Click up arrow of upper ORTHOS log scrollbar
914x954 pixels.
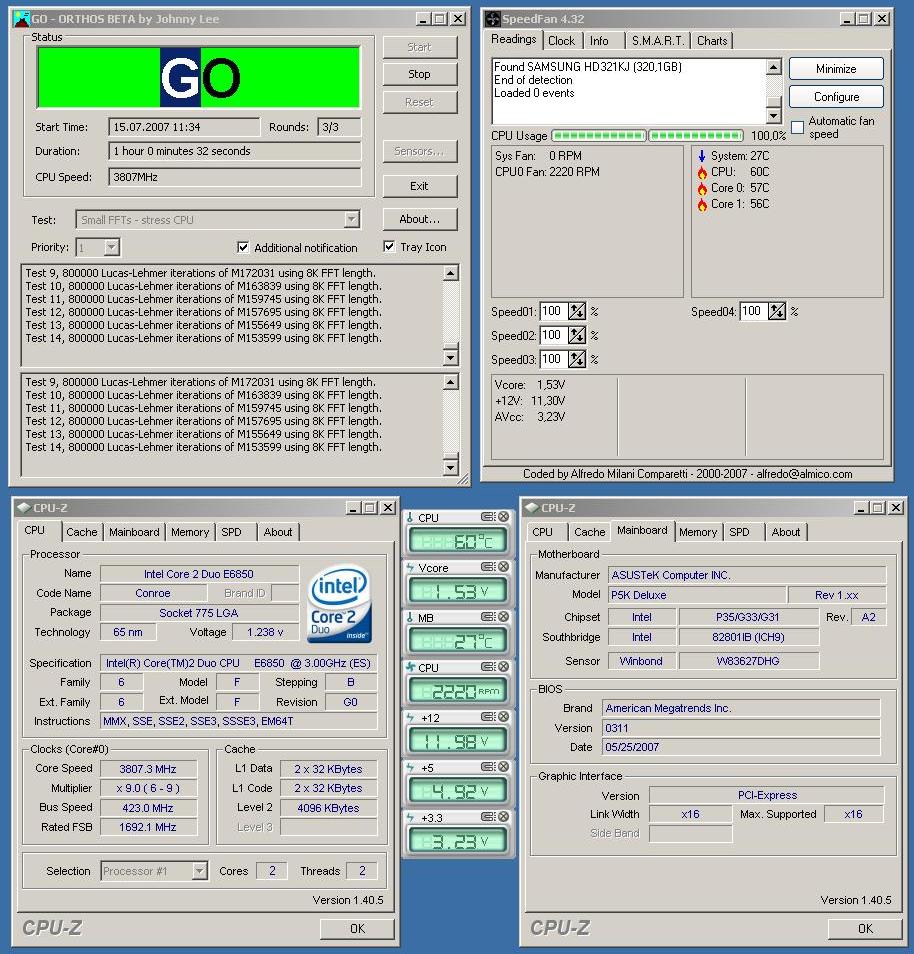[450, 273]
